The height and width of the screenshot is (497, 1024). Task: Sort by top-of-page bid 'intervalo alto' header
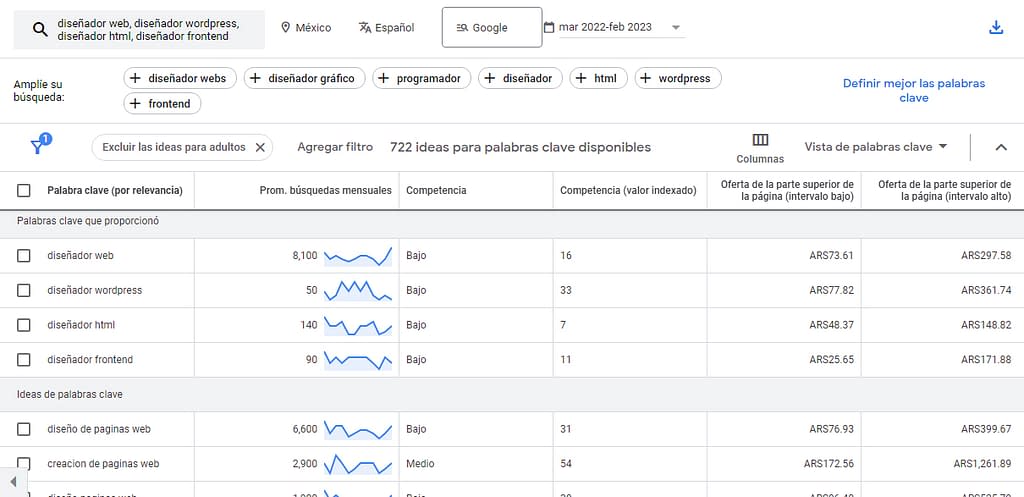944,191
